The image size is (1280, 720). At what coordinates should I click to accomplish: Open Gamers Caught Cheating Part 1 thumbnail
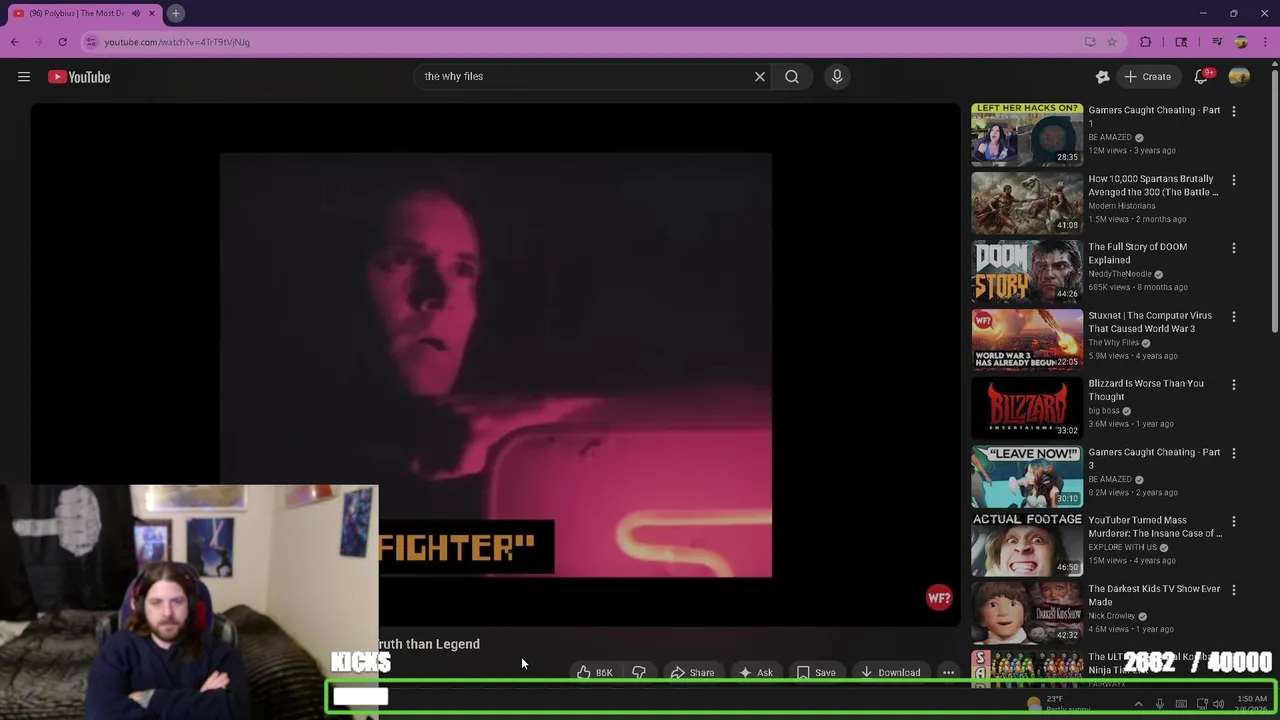click(x=1027, y=134)
